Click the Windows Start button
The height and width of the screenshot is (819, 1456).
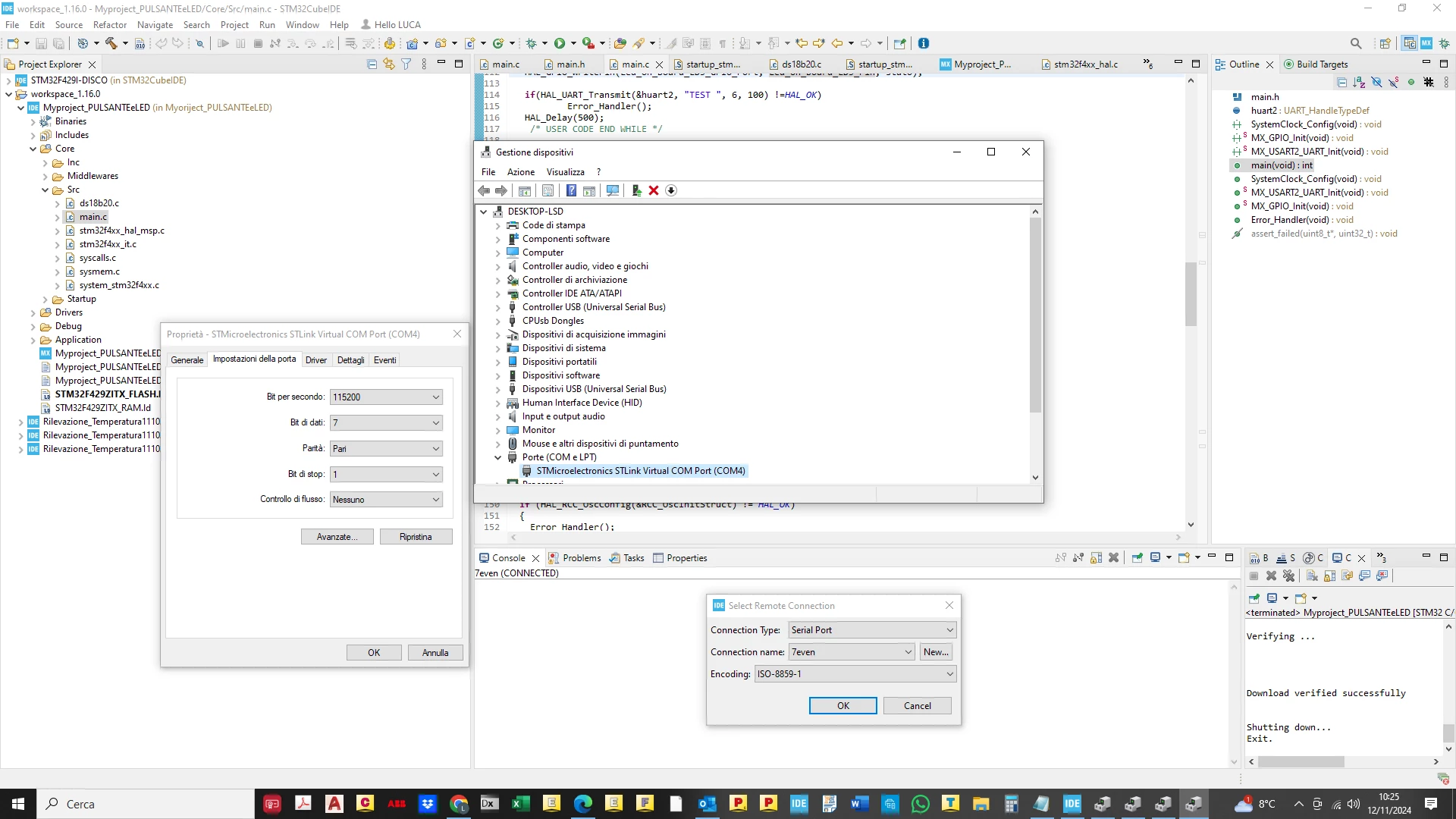18,804
